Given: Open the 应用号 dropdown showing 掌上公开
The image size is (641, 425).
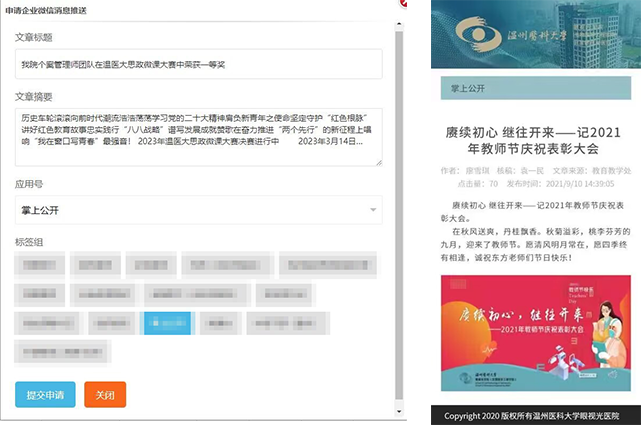Looking at the screenshot, I should 198,210.
